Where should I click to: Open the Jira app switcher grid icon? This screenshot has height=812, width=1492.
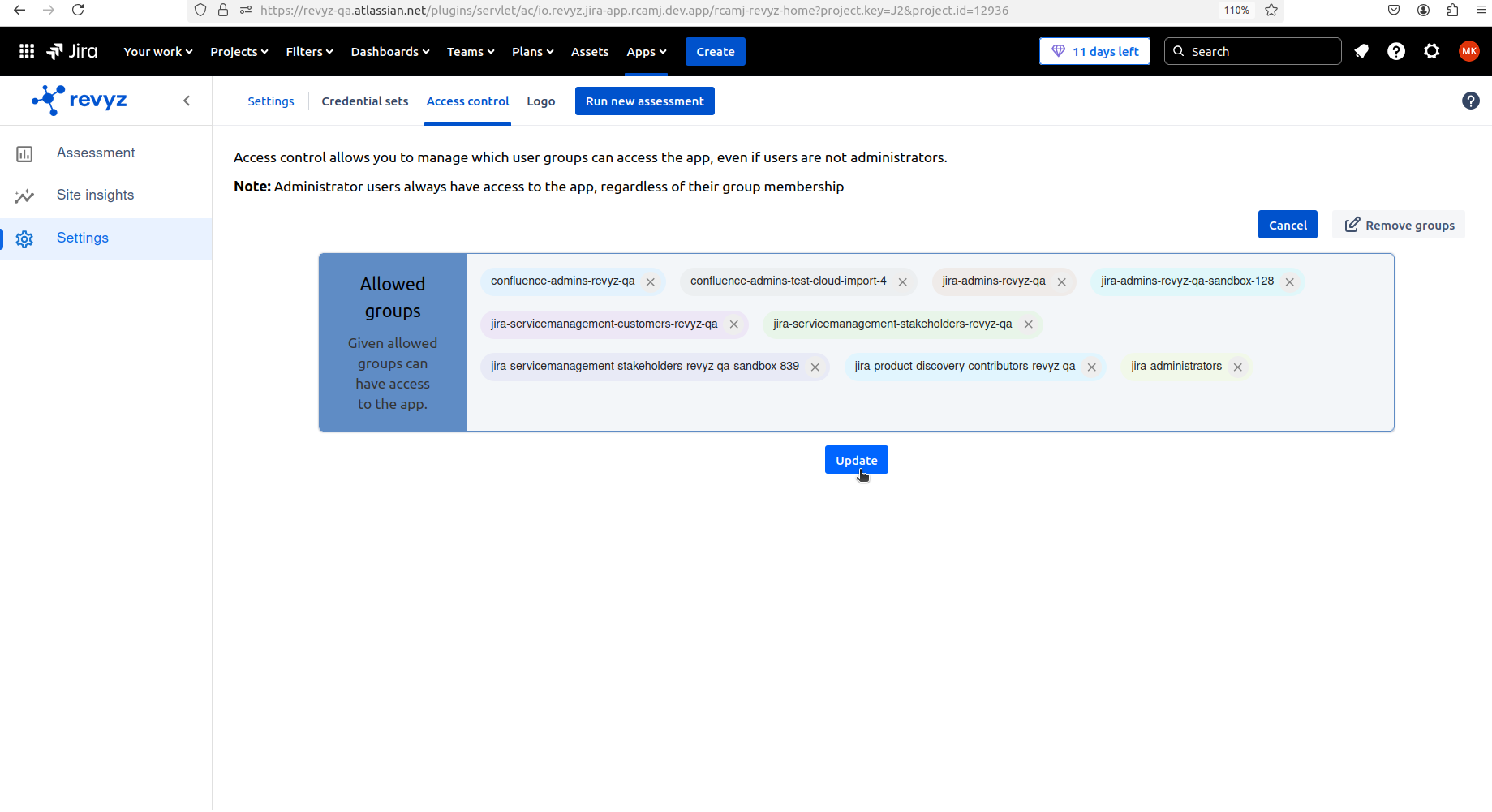point(27,51)
